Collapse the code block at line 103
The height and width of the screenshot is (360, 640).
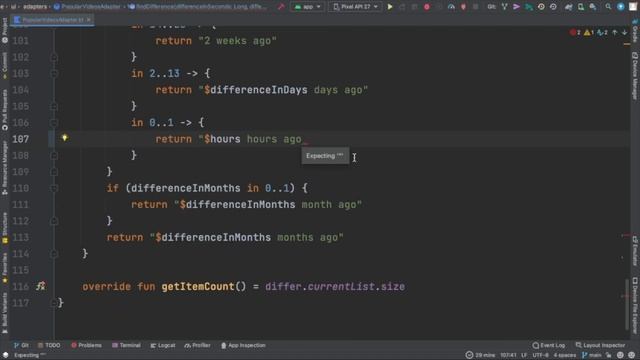click(x=54, y=73)
